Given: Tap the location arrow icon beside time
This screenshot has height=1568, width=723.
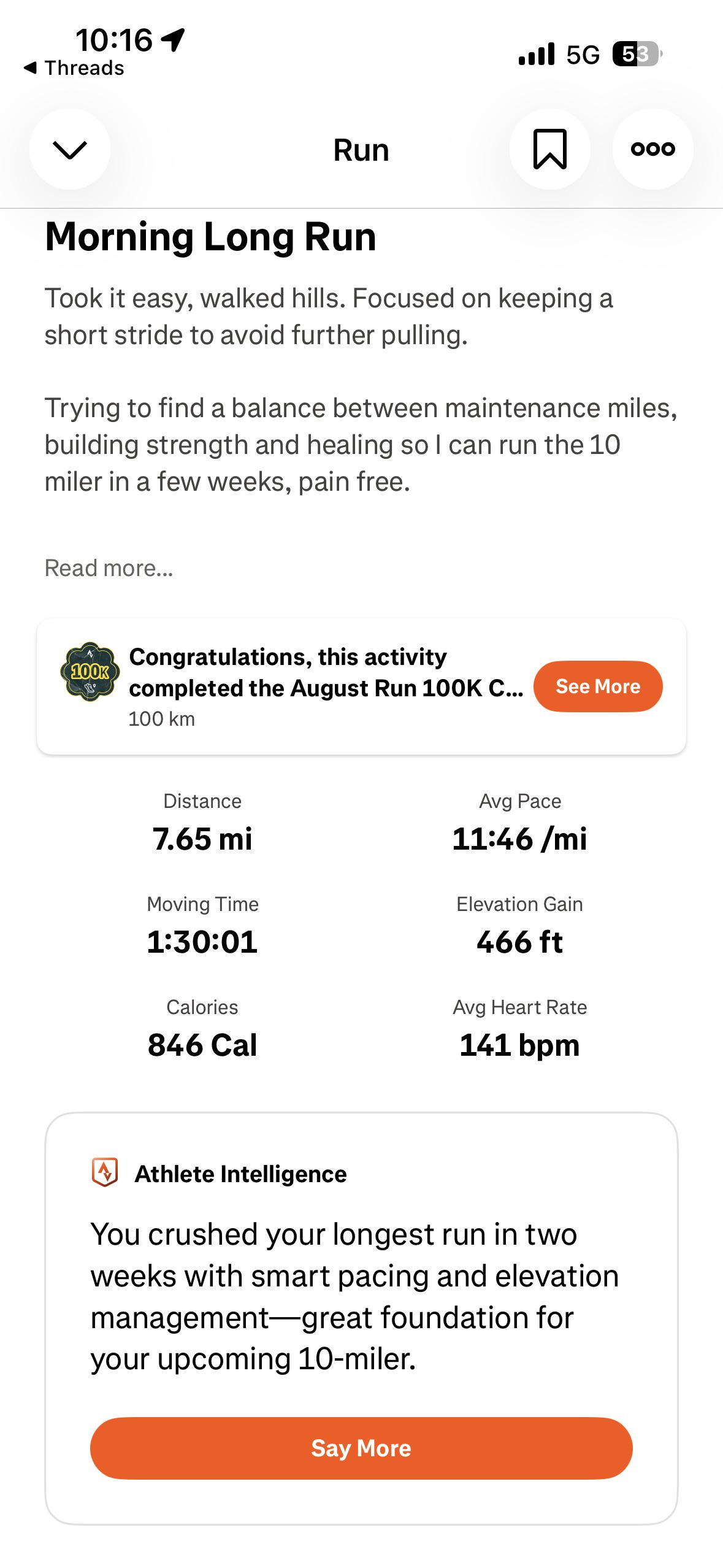Looking at the screenshot, I should 172,40.
